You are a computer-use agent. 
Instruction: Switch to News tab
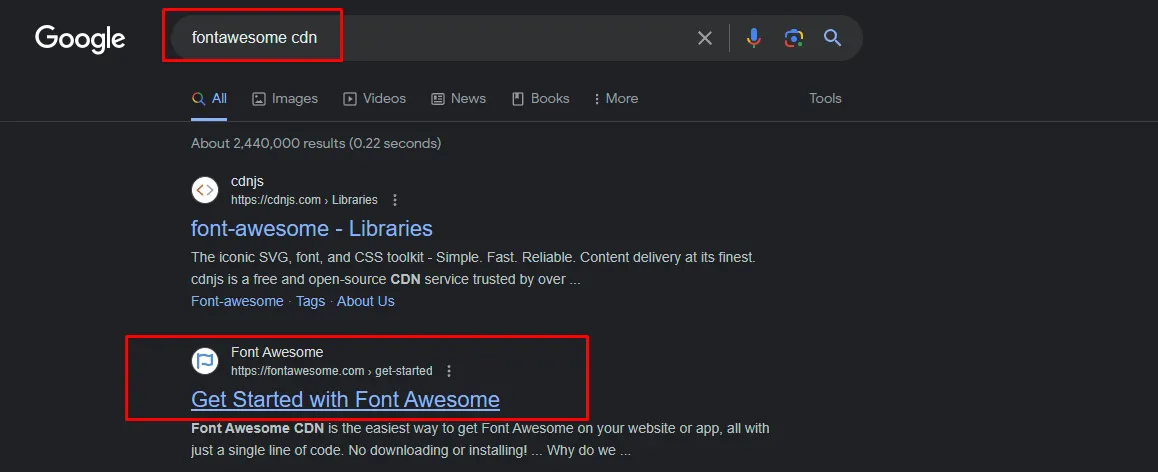pyautogui.click(x=459, y=98)
